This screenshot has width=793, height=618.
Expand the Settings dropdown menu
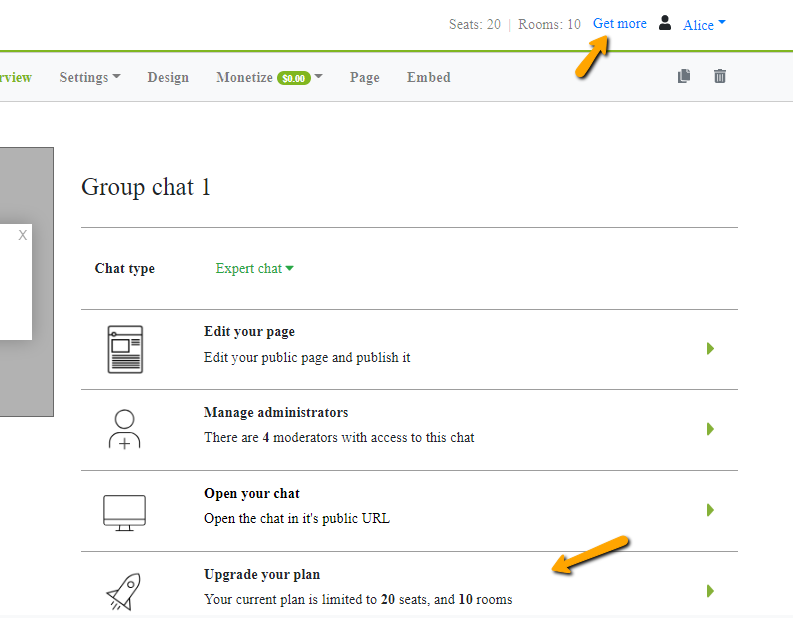(x=90, y=77)
